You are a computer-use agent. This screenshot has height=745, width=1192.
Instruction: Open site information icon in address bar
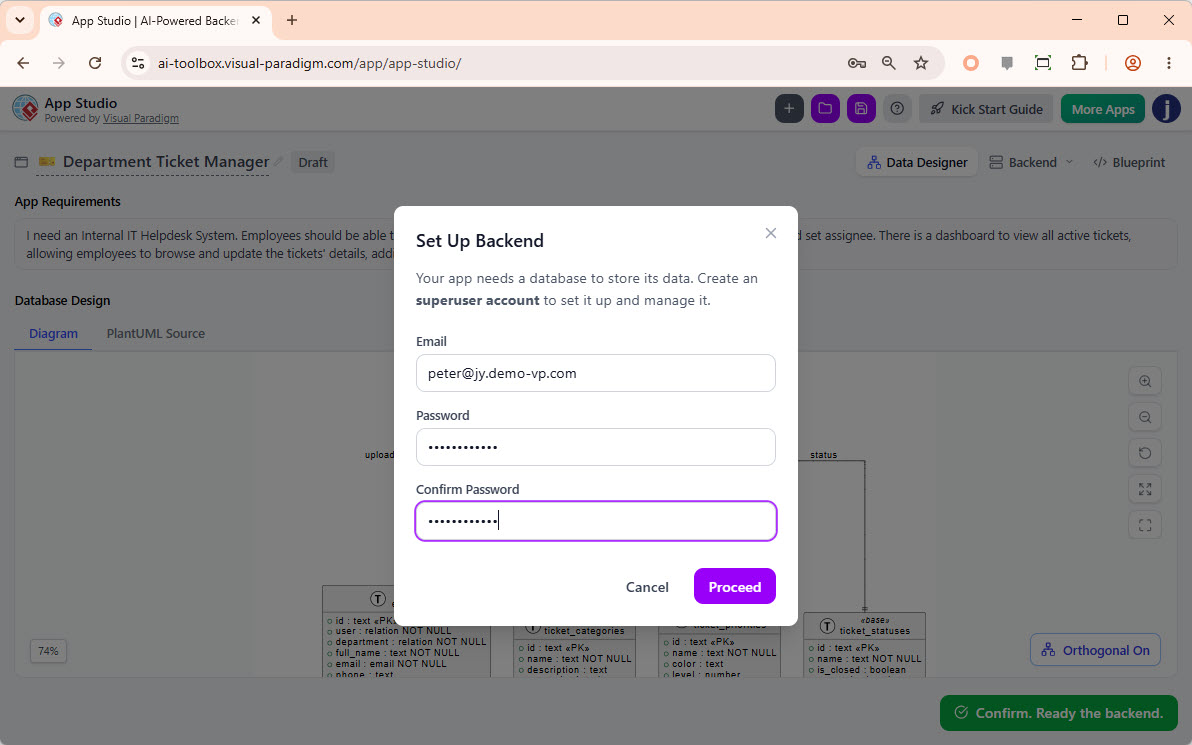(x=138, y=63)
